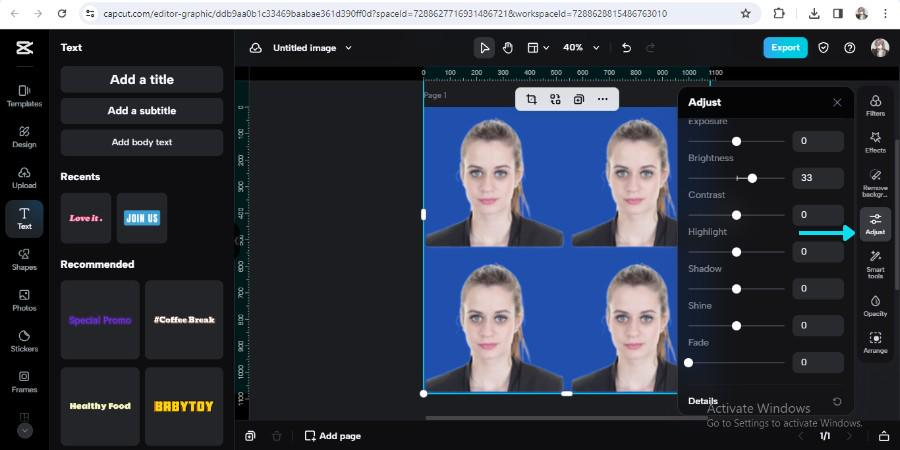Choose the 'Healthy Food' text preset
The width and height of the screenshot is (900, 450).
click(100, 406)
